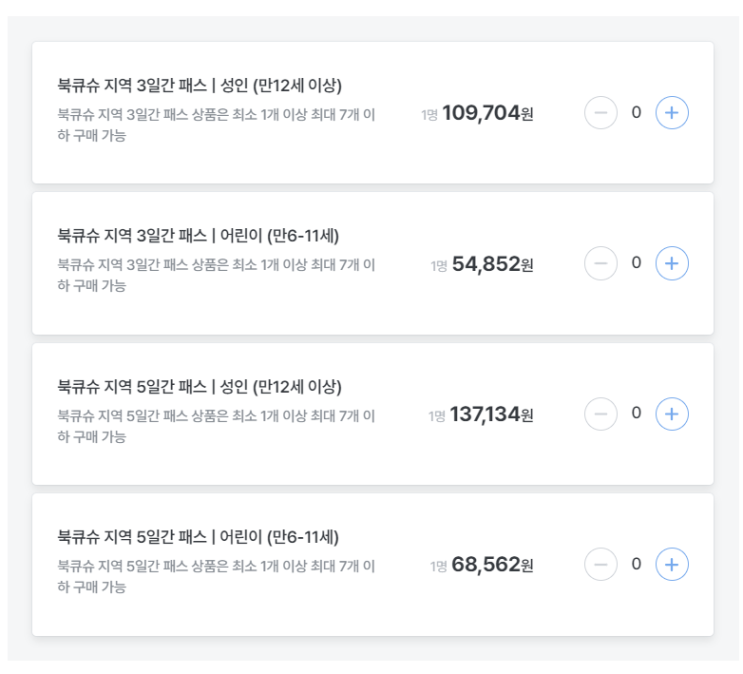Select the 북큐슈 3일간 패스 어린이 title
The image size is (743, 674).
pyautogui.click(x=198, y=236)
